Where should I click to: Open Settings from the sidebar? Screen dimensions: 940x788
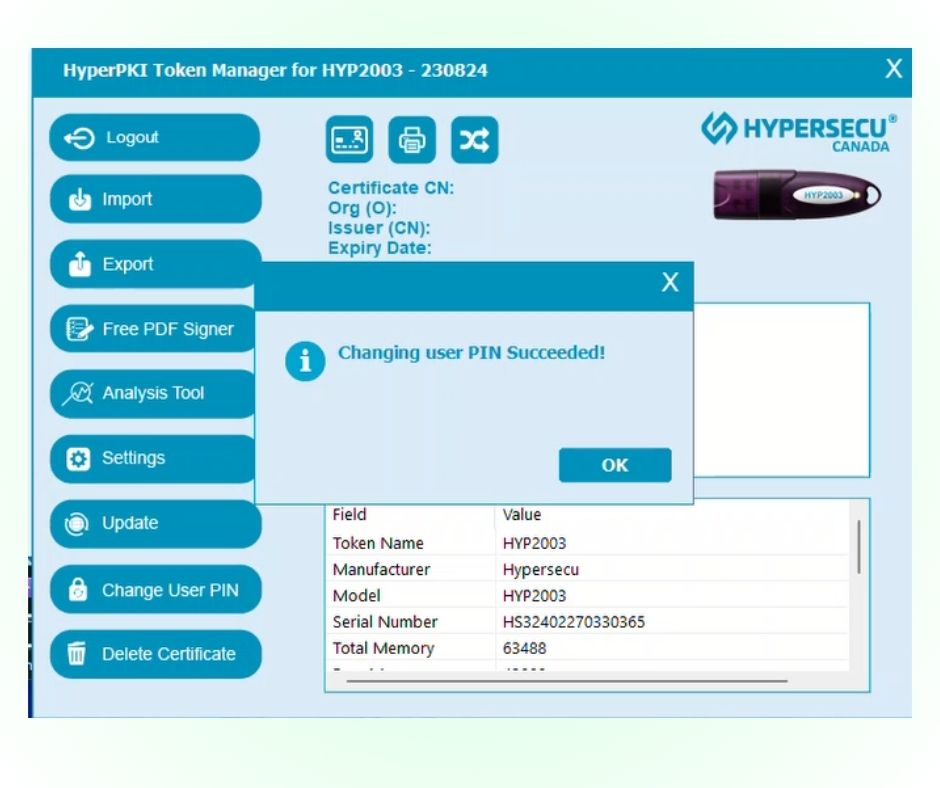[x=153, y=459]
